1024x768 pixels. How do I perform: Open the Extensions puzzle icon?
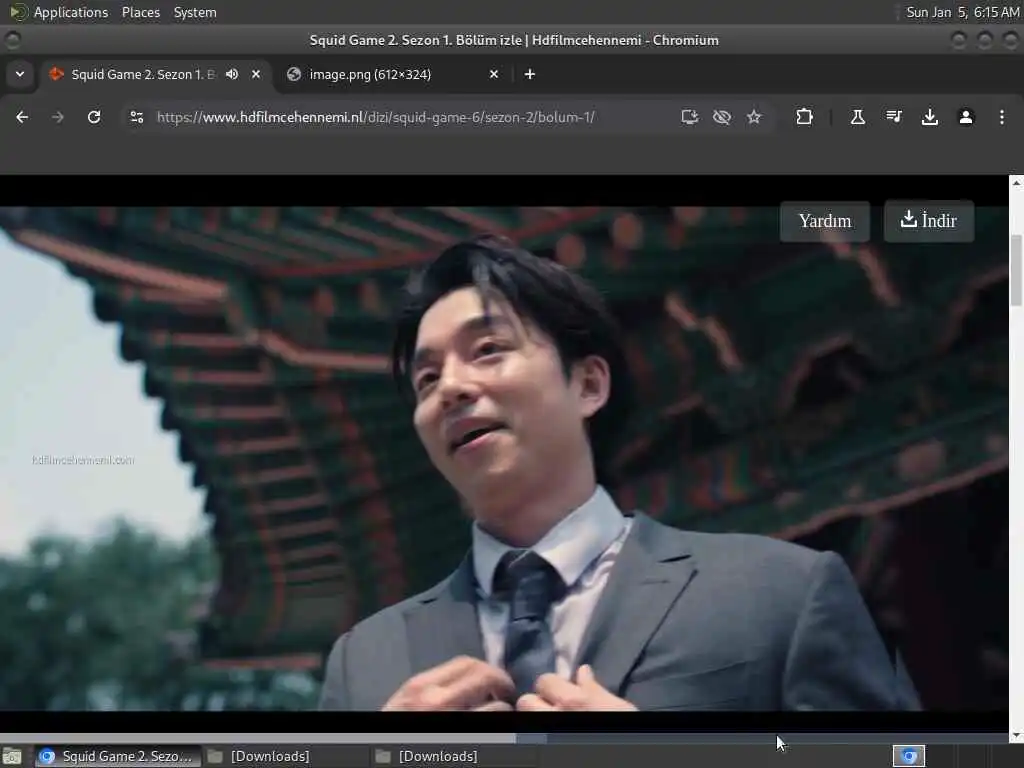(805, 117)
